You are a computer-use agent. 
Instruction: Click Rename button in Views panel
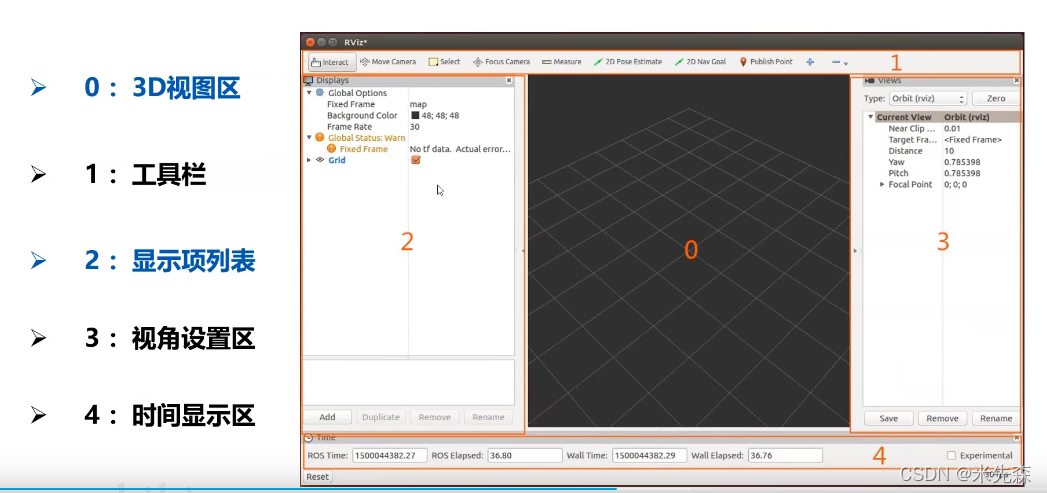coord(996,418)
